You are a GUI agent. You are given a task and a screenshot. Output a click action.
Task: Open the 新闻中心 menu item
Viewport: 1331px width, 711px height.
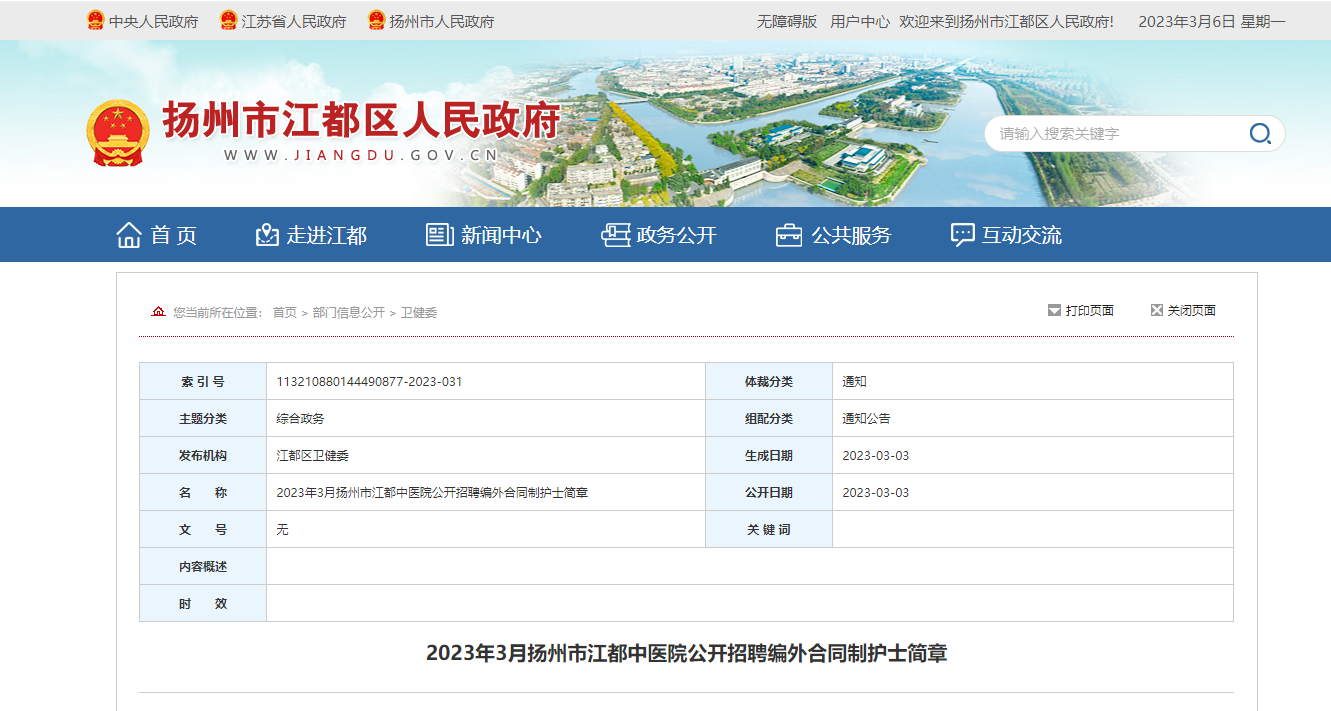(501, 235)
